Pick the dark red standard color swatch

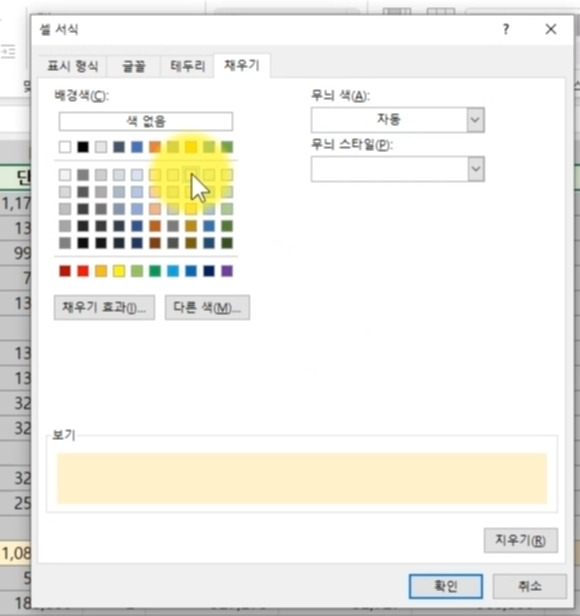(x=65, y=271)
